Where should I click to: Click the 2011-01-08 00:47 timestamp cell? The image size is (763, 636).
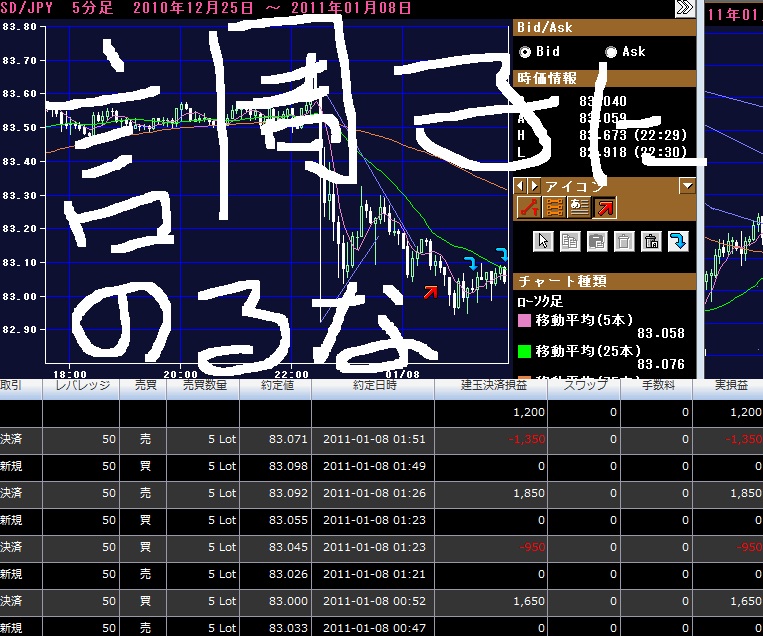[x=374, y=628]
